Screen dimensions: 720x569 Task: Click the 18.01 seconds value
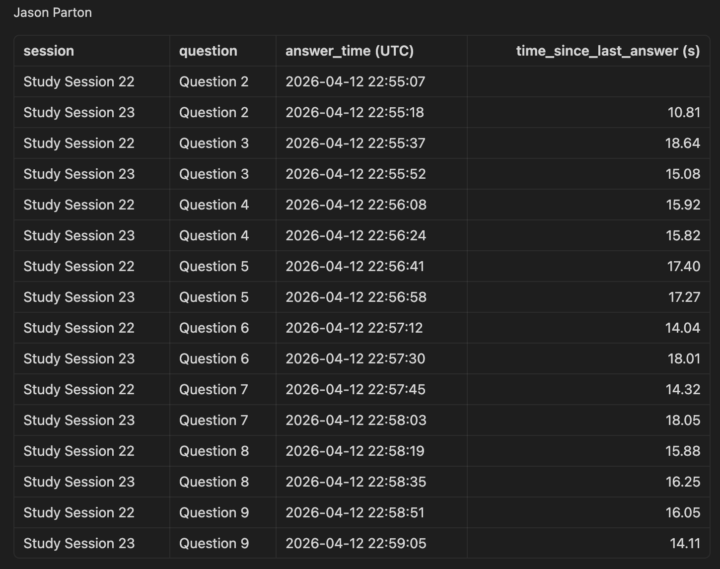pyautogui.click(x=684, y=359)
